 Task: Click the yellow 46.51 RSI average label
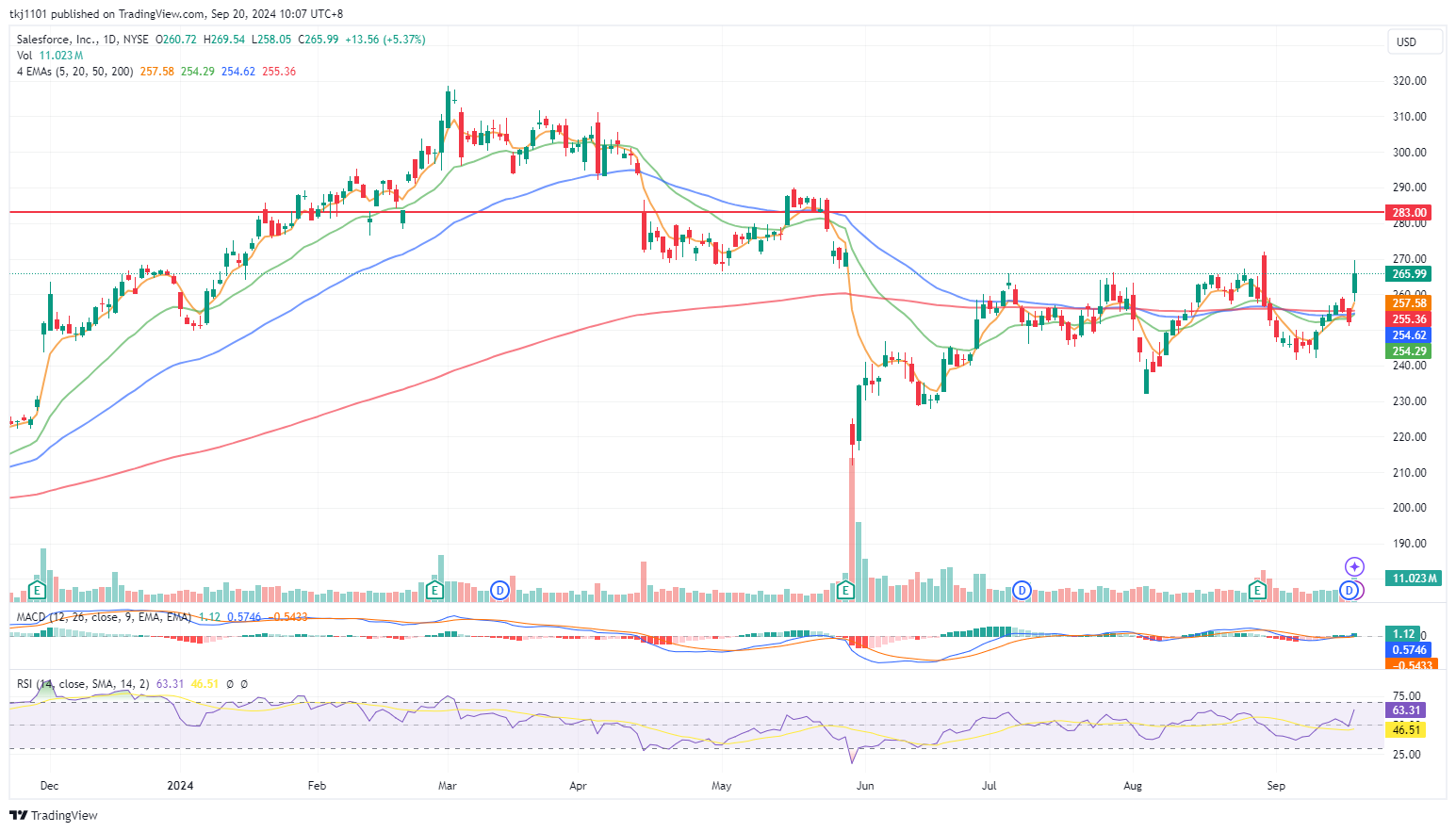pos(1406,730)
